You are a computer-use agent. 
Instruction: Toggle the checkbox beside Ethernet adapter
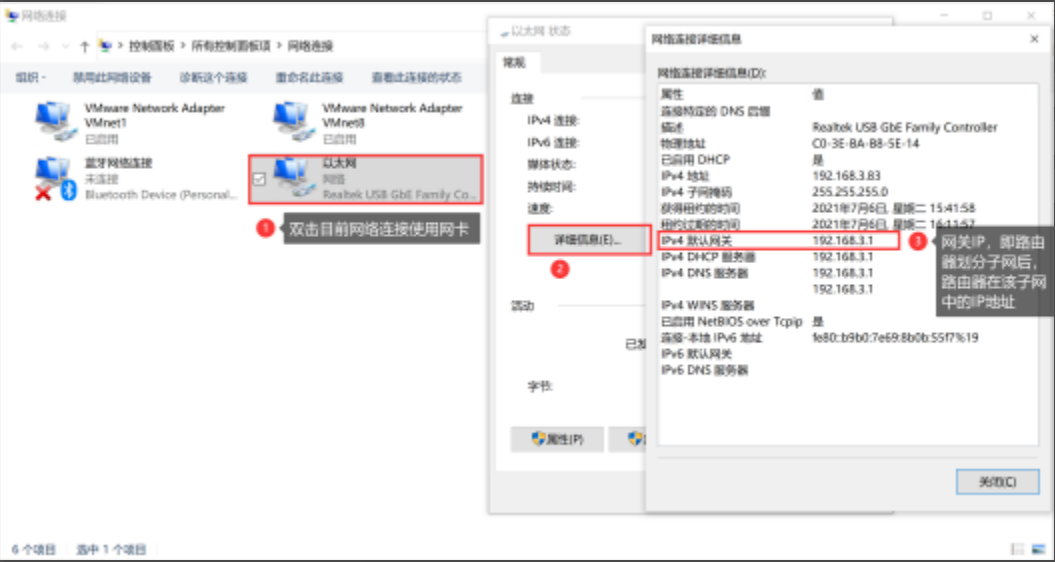tap(259, 179)
